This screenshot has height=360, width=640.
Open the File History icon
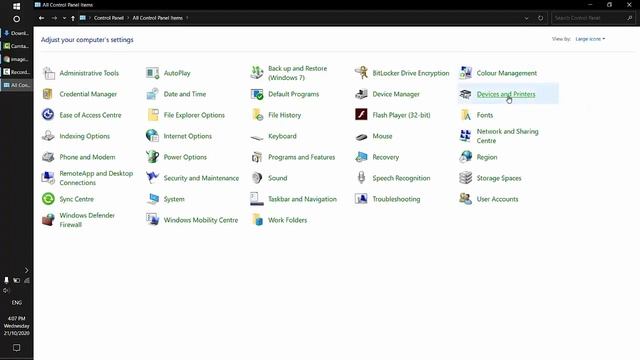(257, 115)
